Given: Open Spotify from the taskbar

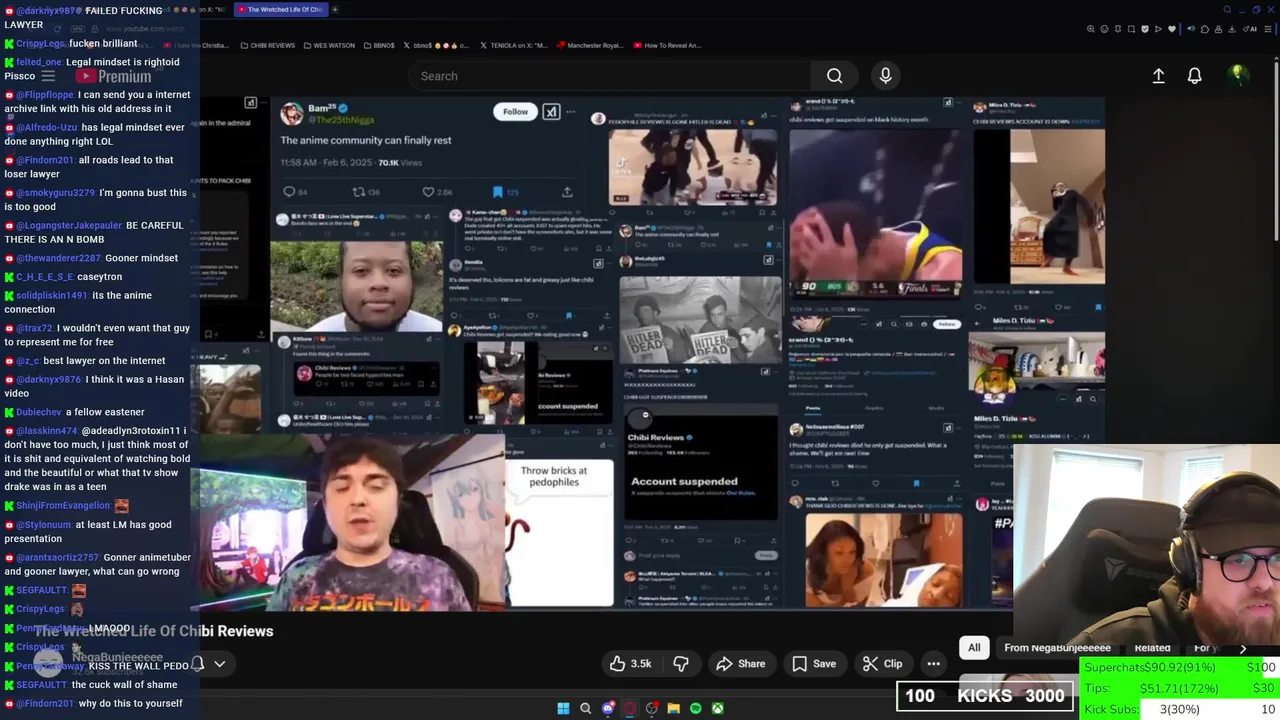Looking at the screenshot, I should pyautogui.click(x=695, y=708).
